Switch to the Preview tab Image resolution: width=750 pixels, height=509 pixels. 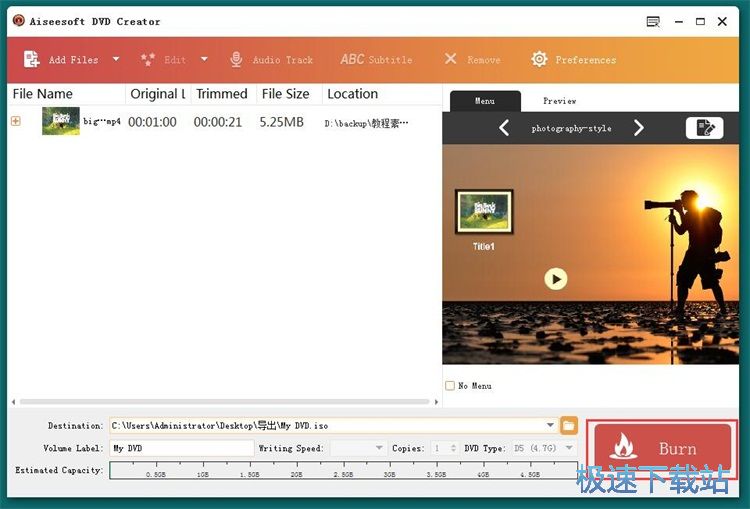tap(560, 101)
